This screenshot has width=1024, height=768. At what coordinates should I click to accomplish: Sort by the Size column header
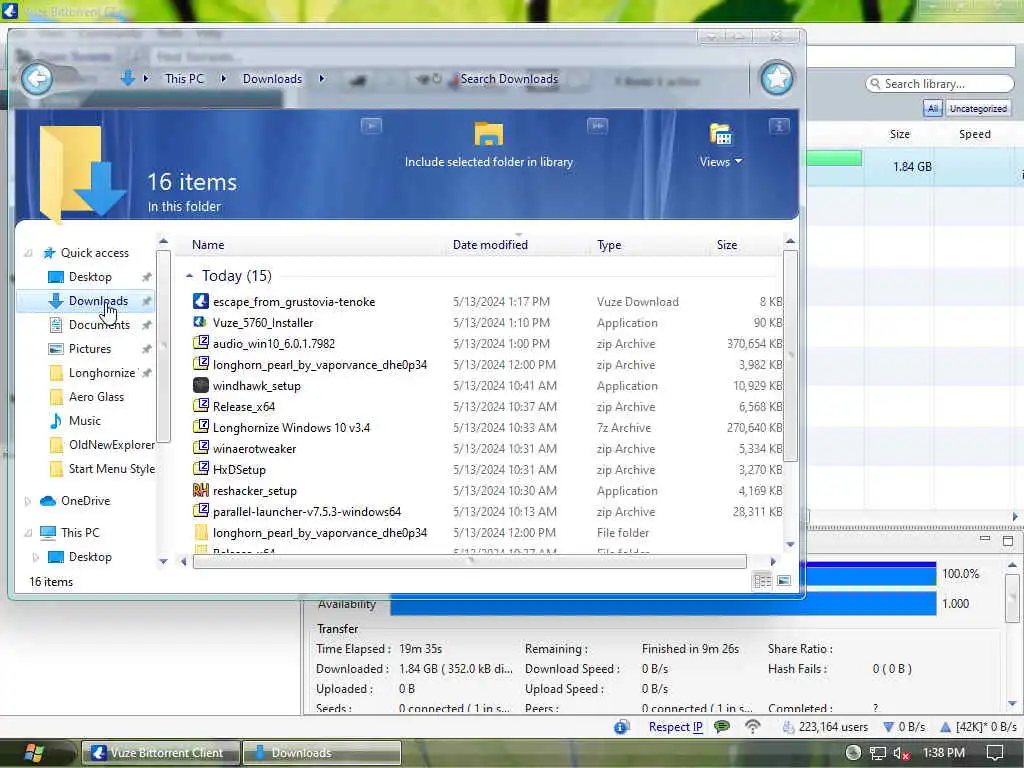coord(727,245)
